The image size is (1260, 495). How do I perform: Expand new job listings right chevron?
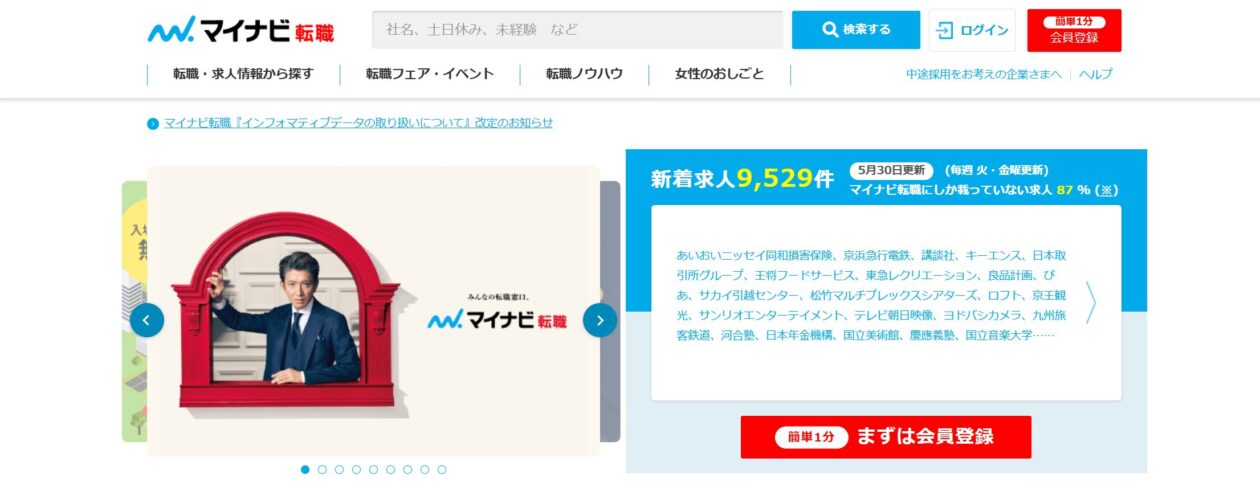point(1091,302)
